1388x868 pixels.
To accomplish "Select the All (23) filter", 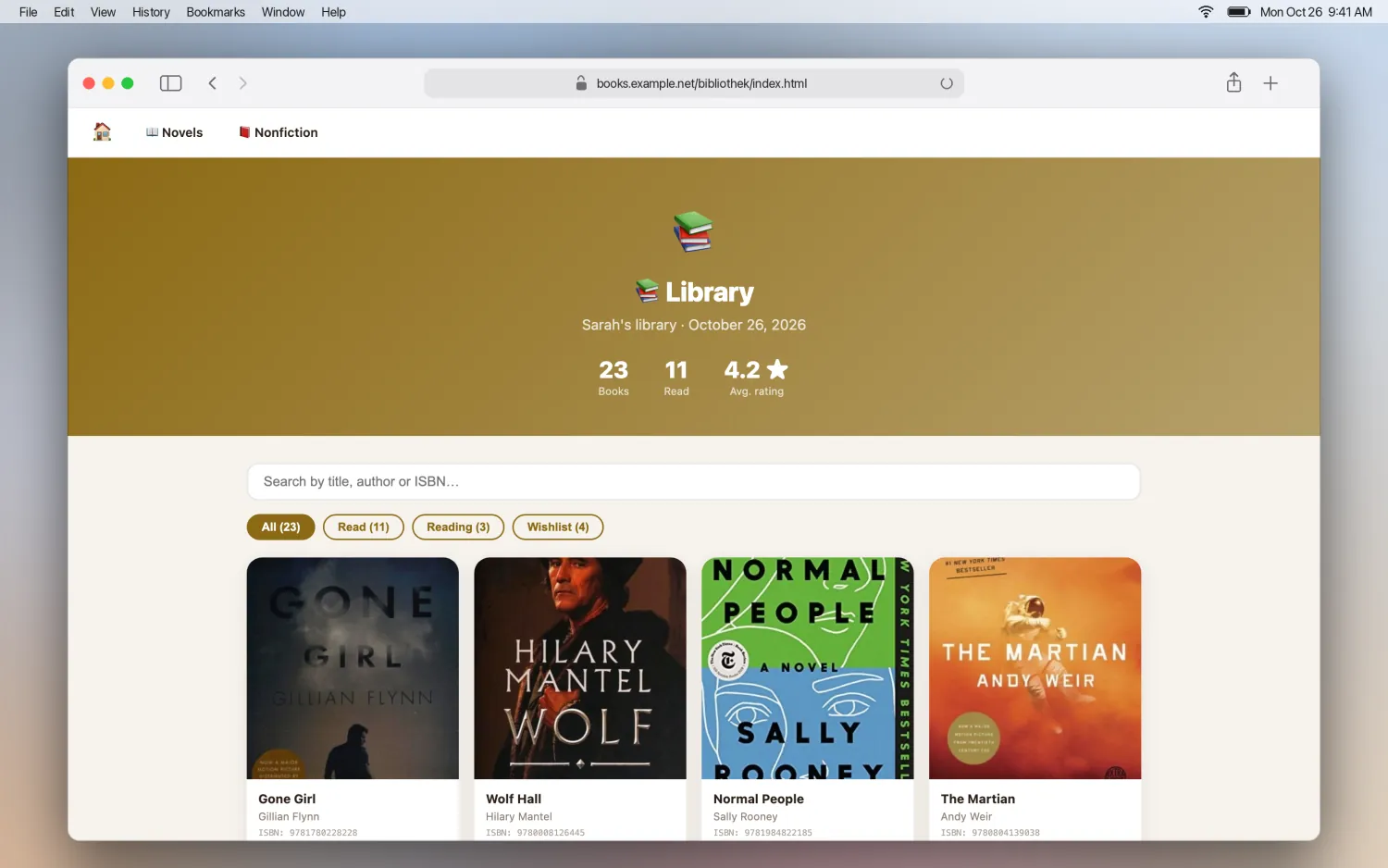I will (x=280, y=527).
